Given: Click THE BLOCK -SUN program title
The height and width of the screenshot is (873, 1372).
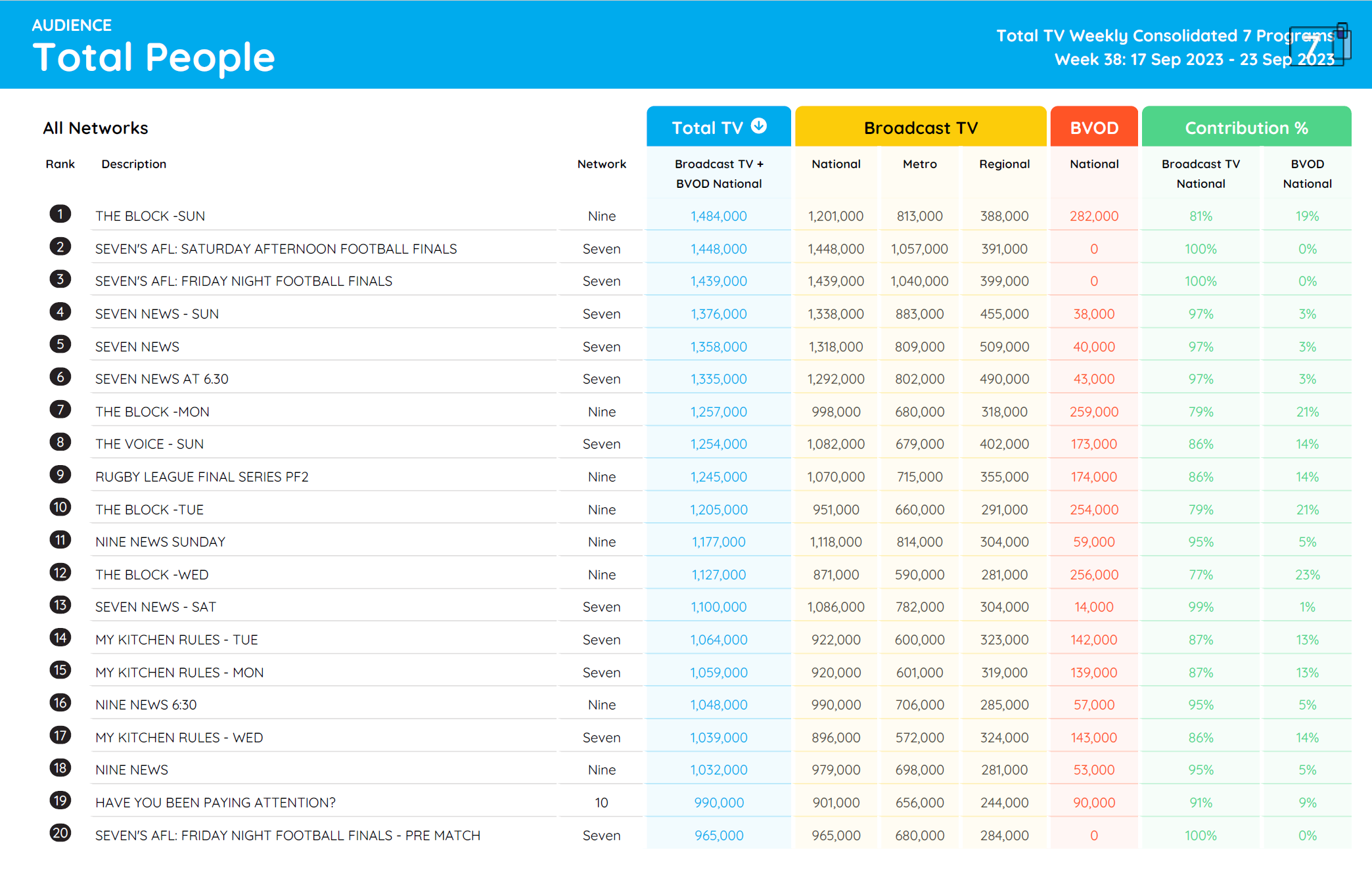Looking at the screenshot, I should (x=150, y=216).
